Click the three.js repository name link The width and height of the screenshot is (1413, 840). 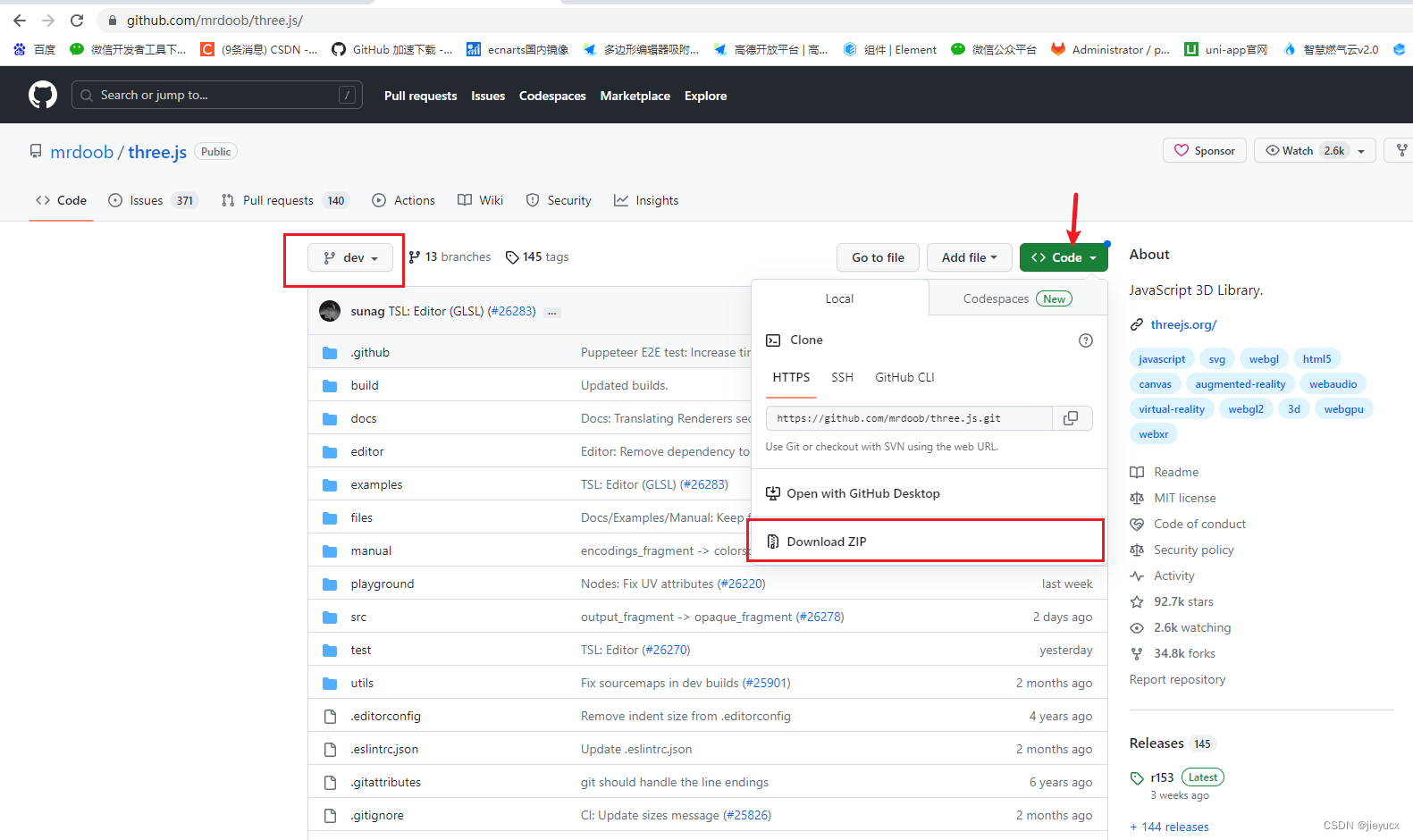coord(157,152)
